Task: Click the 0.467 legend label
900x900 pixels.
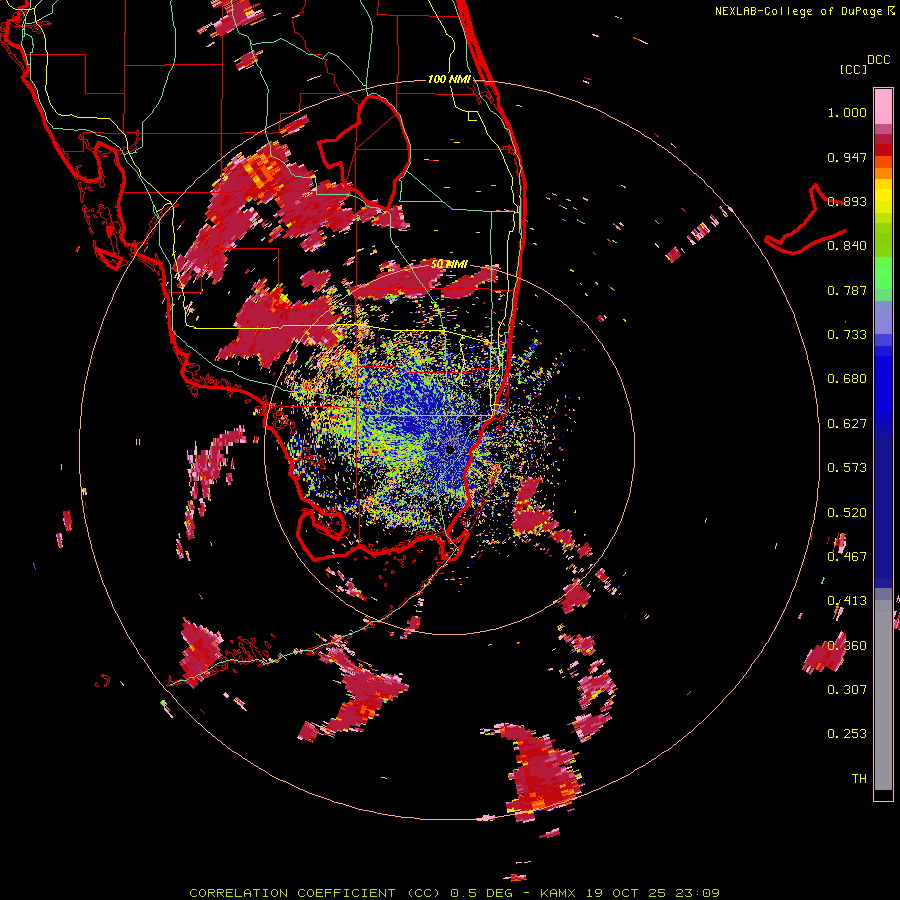Action: click(x=847, y=557)
